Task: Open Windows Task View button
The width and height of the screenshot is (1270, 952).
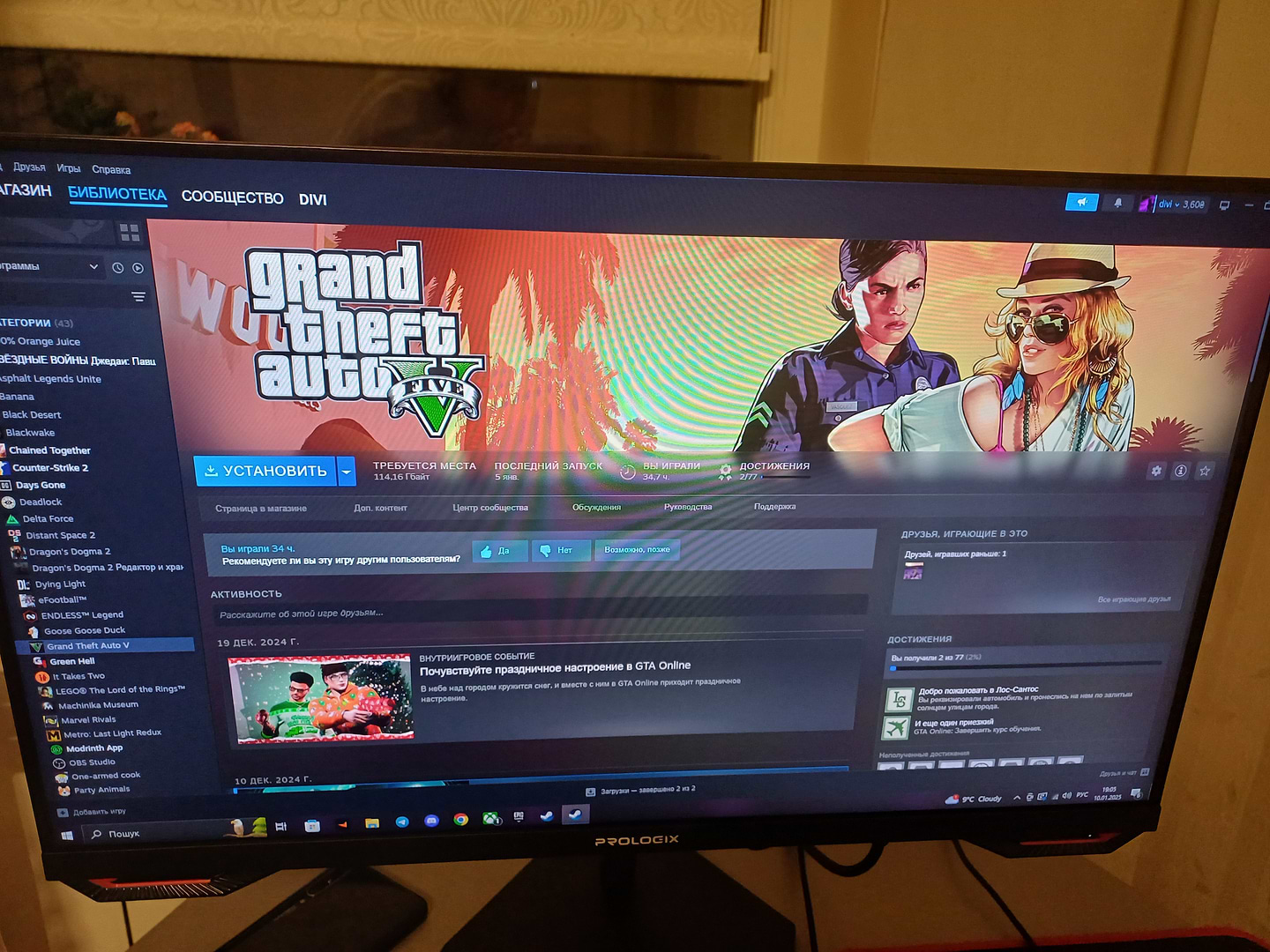Action: pos(280,827)
